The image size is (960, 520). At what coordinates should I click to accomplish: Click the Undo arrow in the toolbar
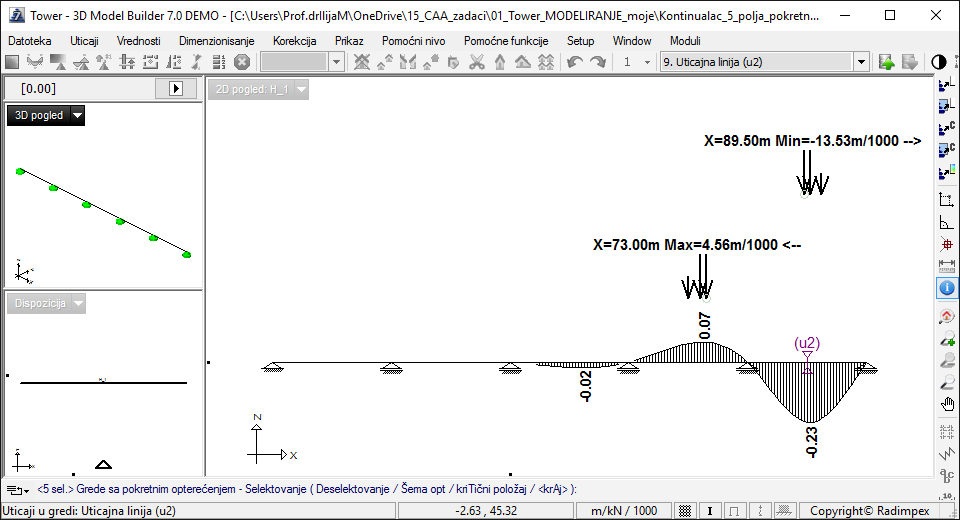click(574, 62)
